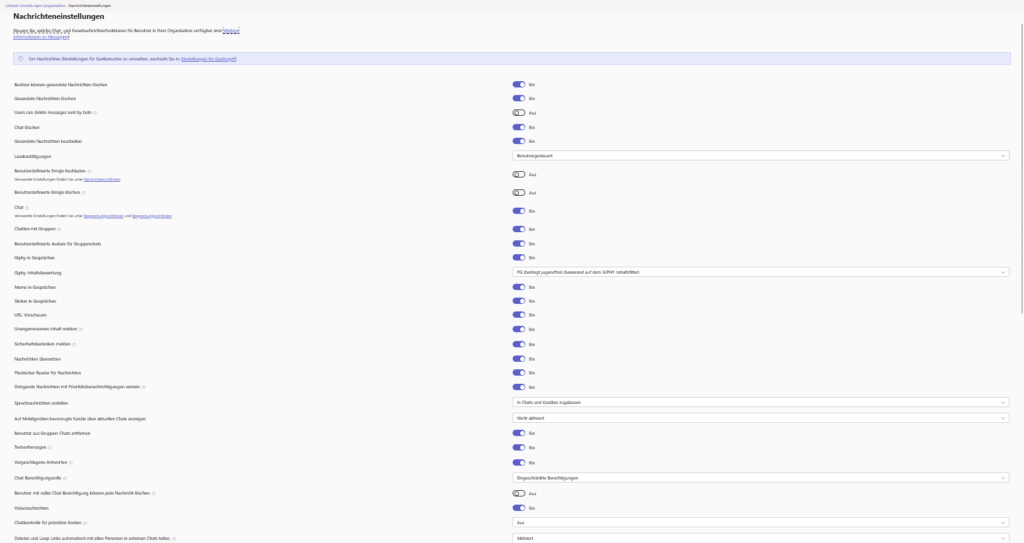This screenshot has height=543, width=1024.
Task: Enable 'Benutzerdefinierte Emojis löschen' toggle
Action: pos(518,192)
